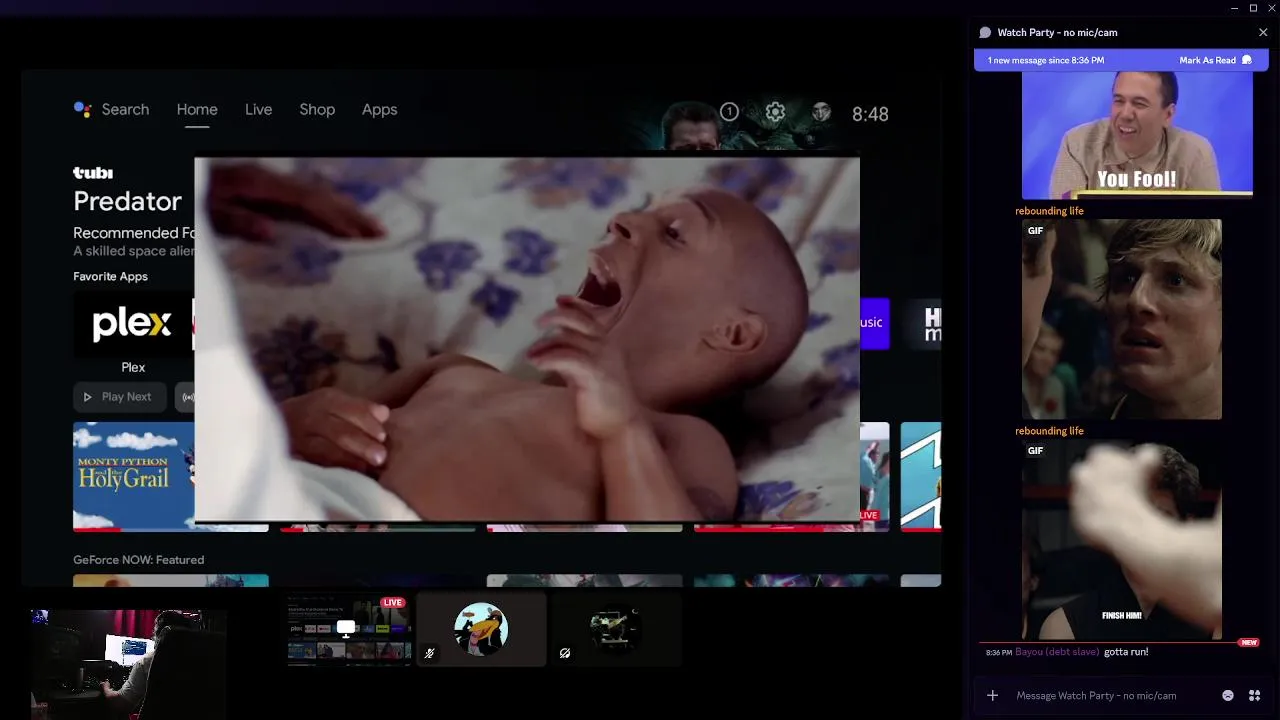This screenshot has width=1280, height=720.
Task: Click the NEW message divider badge
Action: pyautogui.click(x=1248, y=642)
